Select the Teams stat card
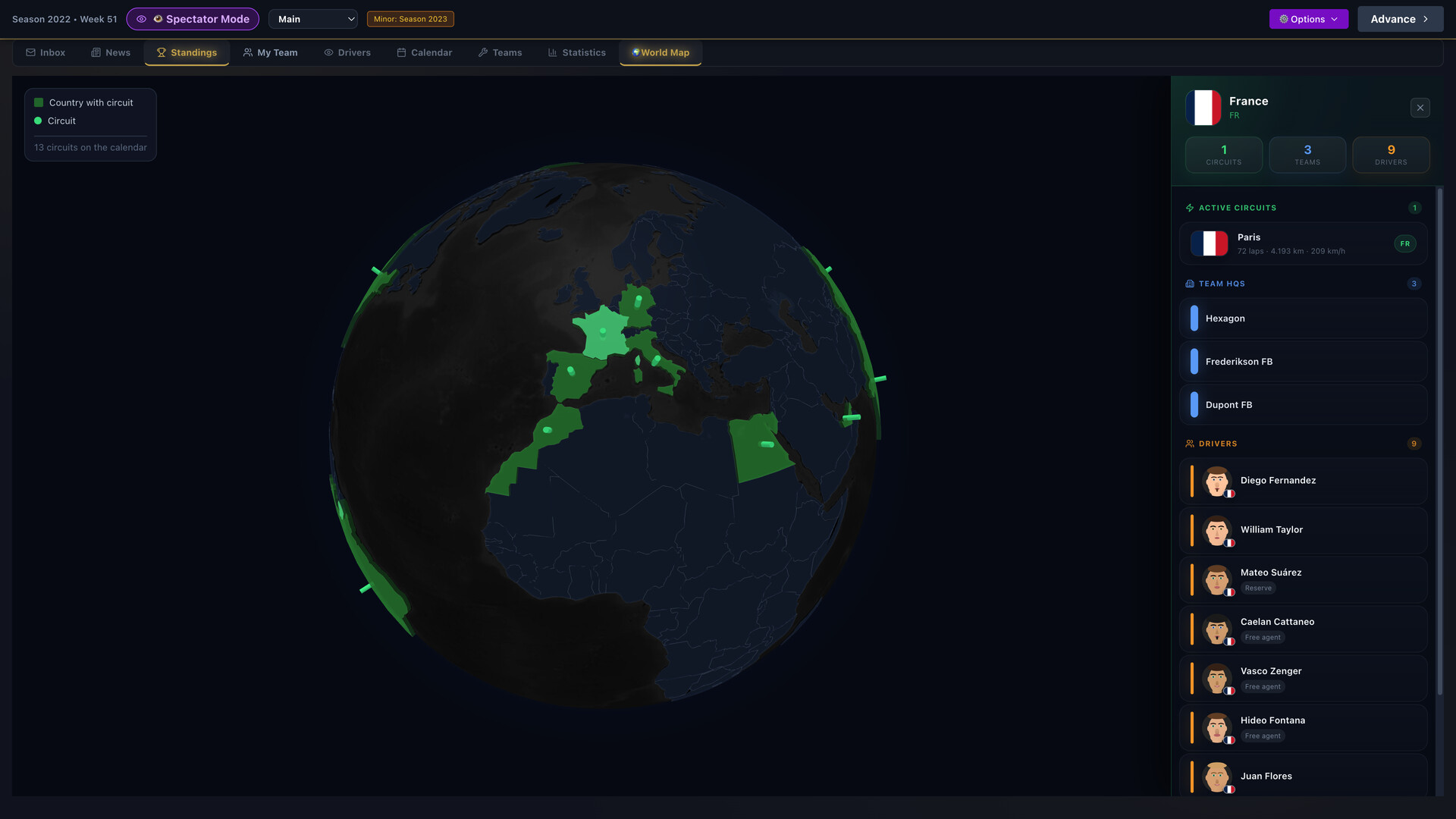This screenshot has width=1456, height=819. click(1307, 155)
